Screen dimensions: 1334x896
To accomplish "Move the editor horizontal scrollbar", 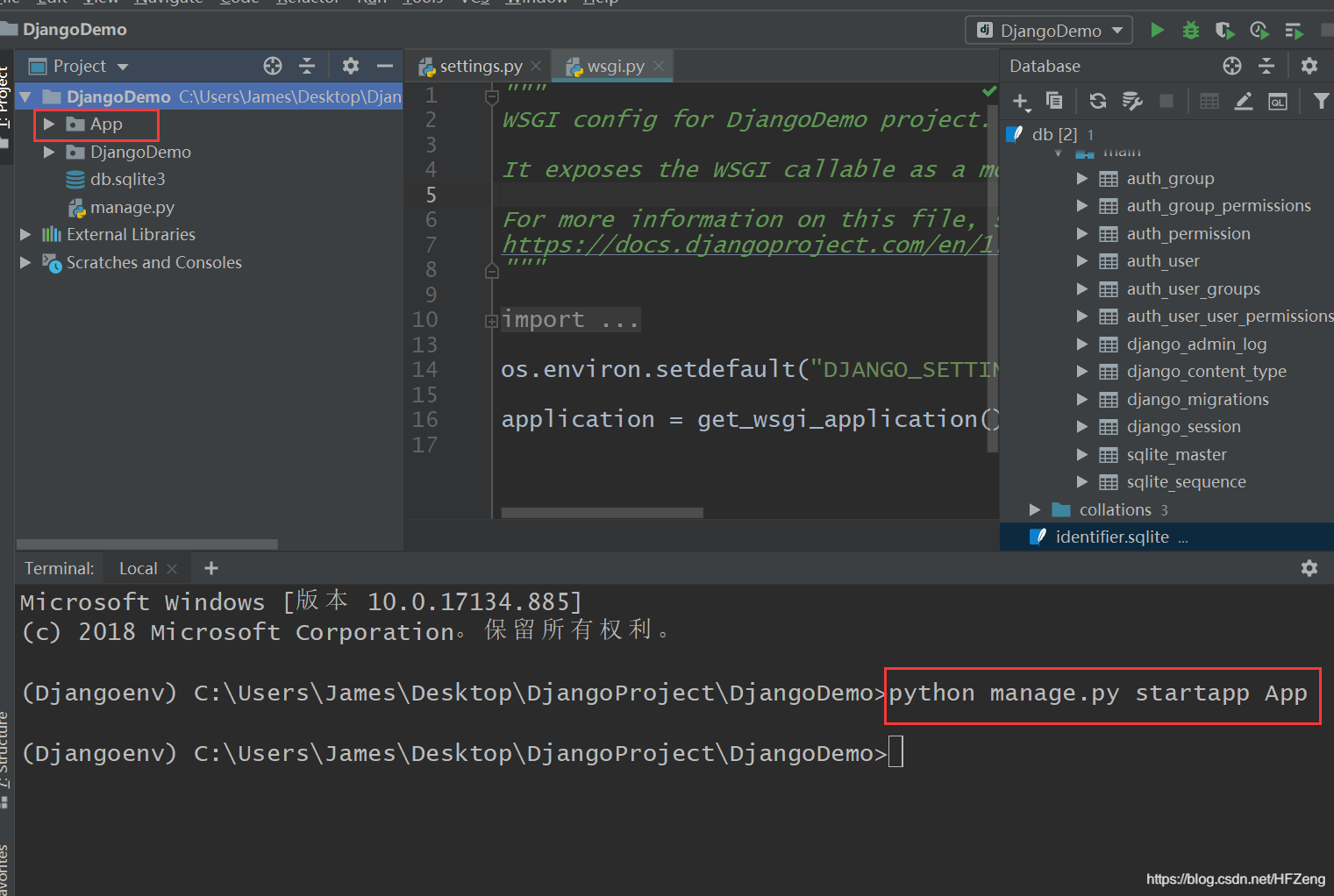I will click(x=603, y=512).
